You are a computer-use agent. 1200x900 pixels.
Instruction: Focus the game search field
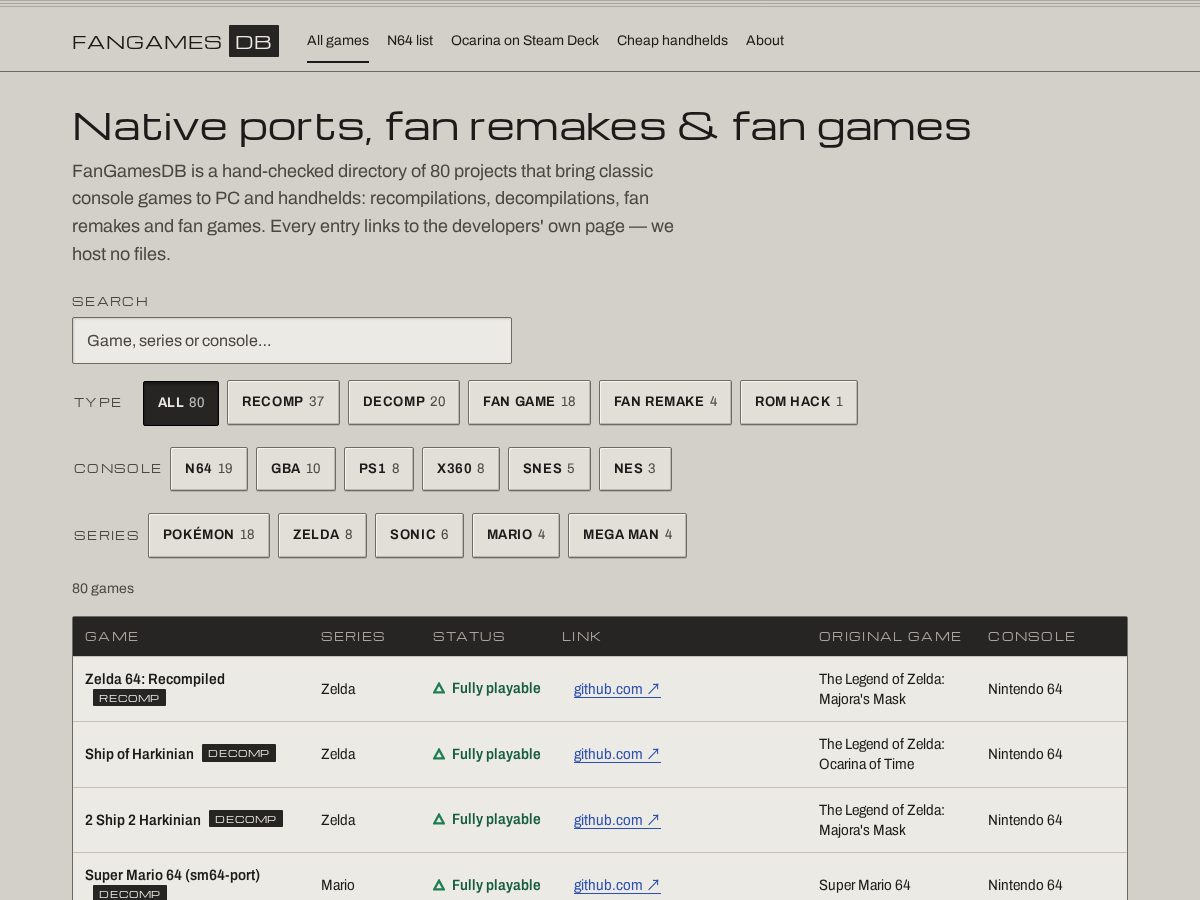292,341
